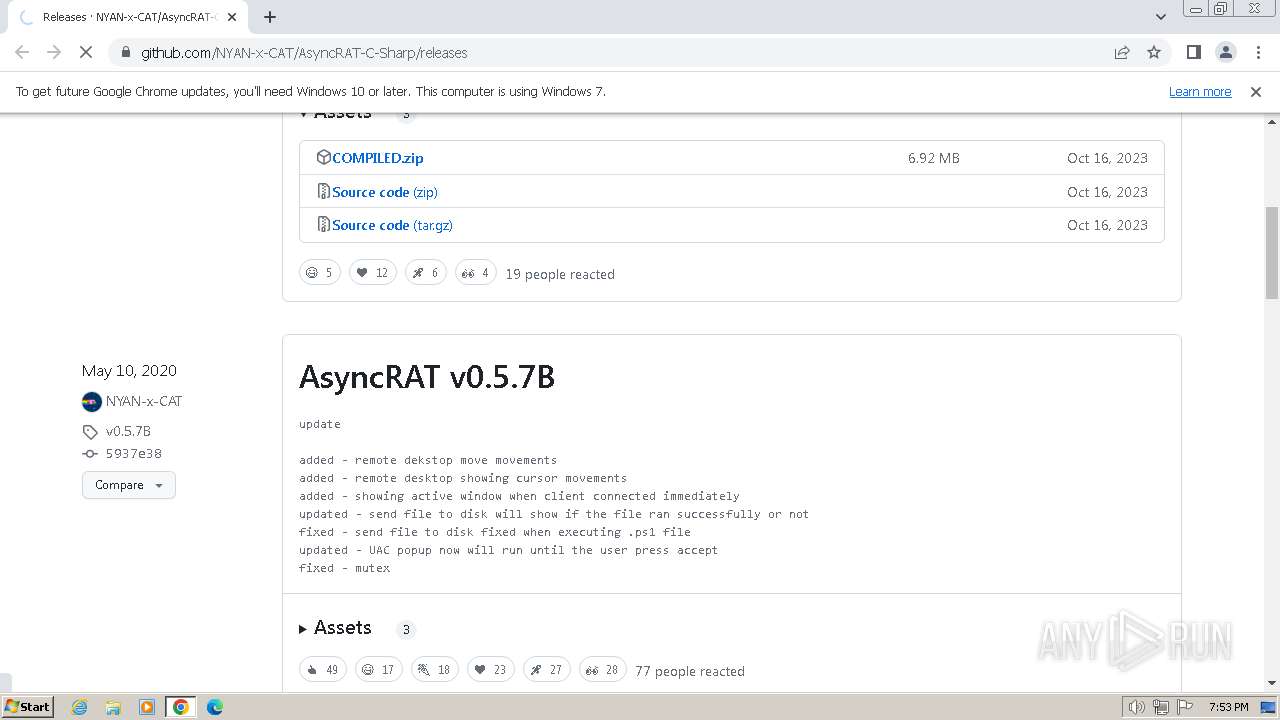Screen dimensions: 1280x720
Task: Click the site lock icon
Action: [x=125, y=52]
